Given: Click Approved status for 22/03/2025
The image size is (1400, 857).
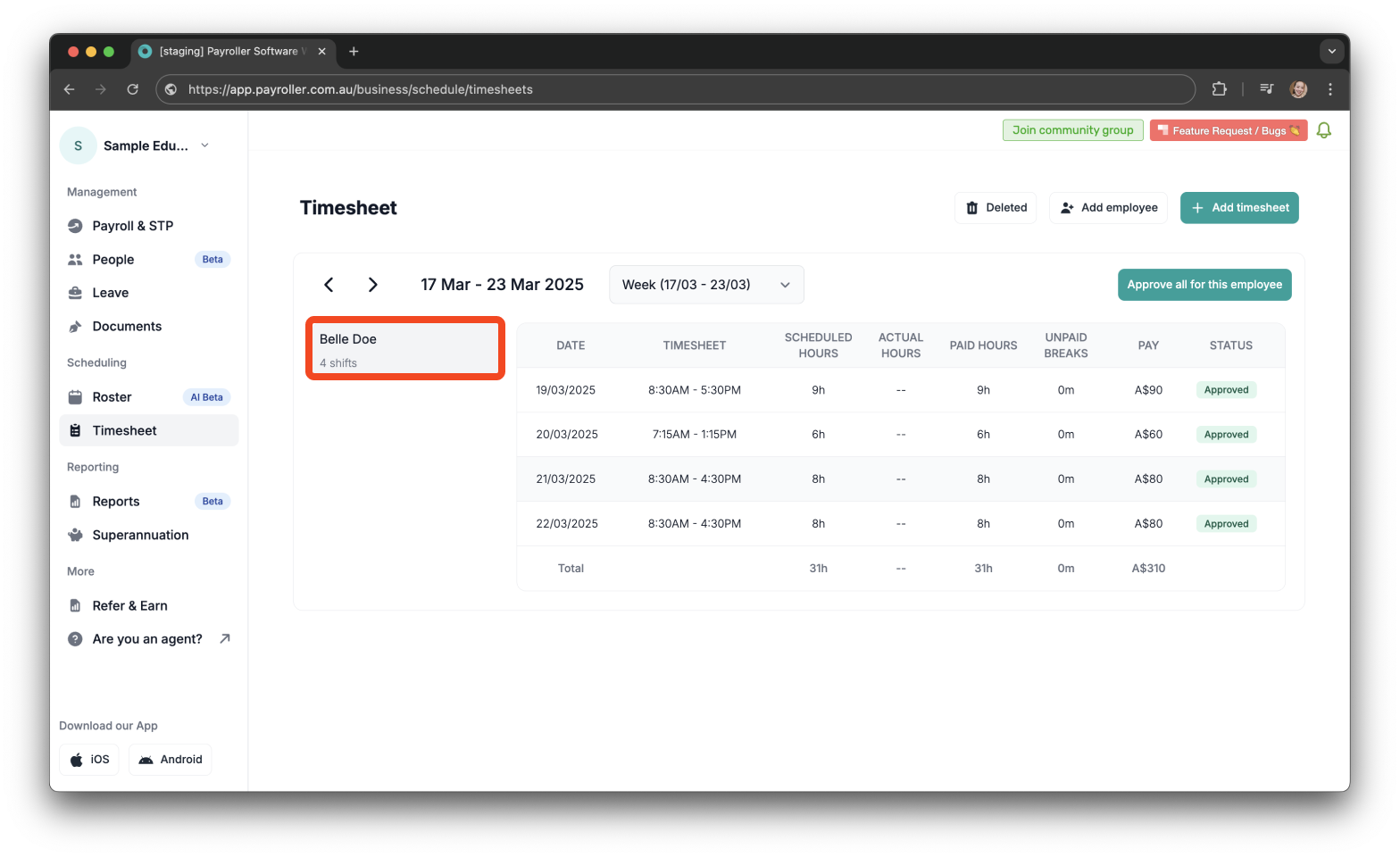Looking at the screenshot, I should point(1226,524).
